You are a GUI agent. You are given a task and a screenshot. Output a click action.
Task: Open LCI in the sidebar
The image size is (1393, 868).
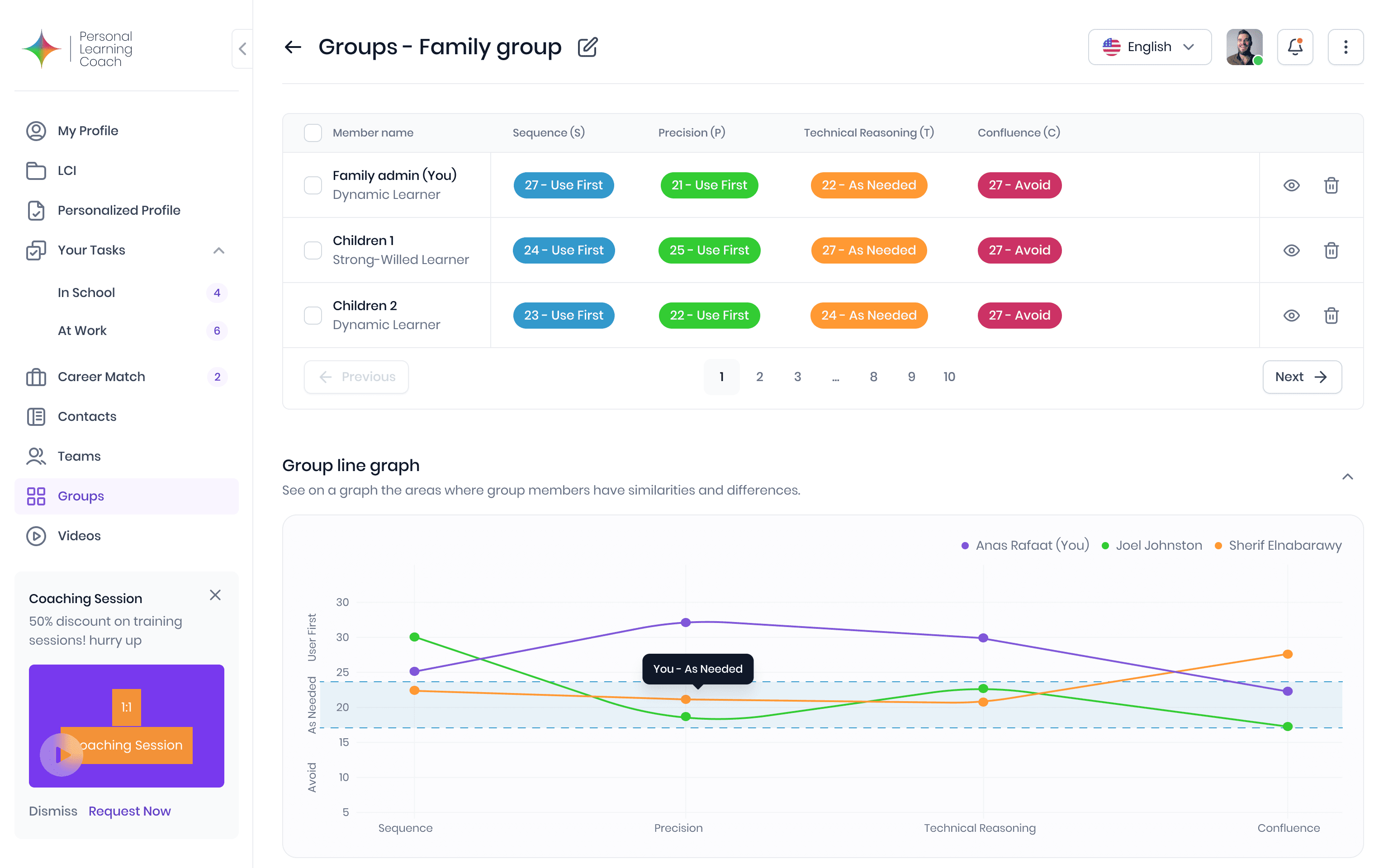126,170
